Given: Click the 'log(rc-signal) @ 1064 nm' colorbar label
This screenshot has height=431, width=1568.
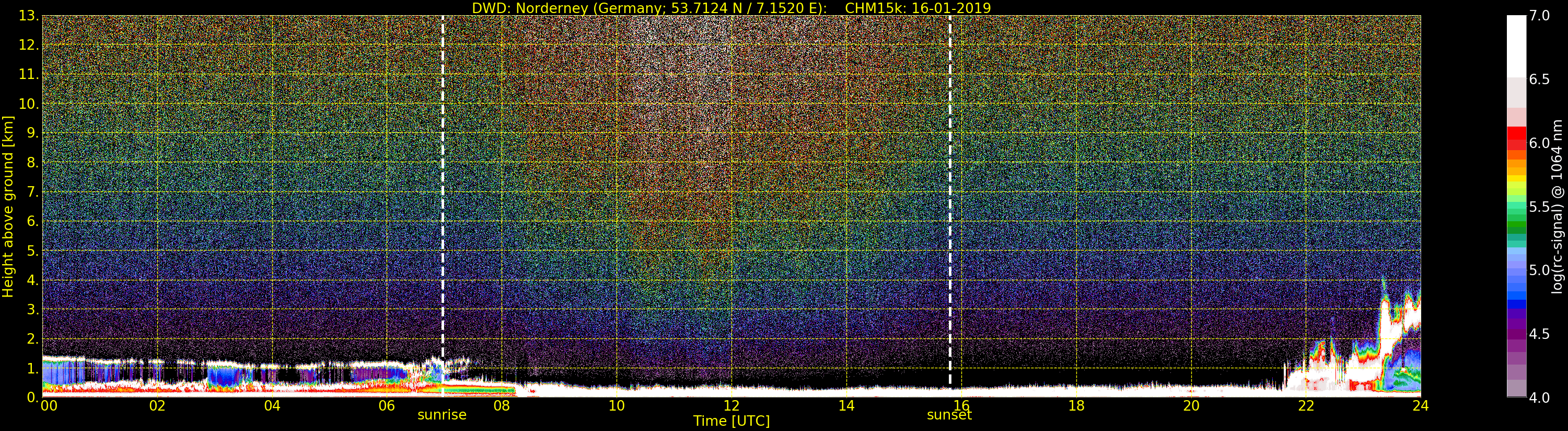Looking at the screenshot, I should coord(1558,207).
